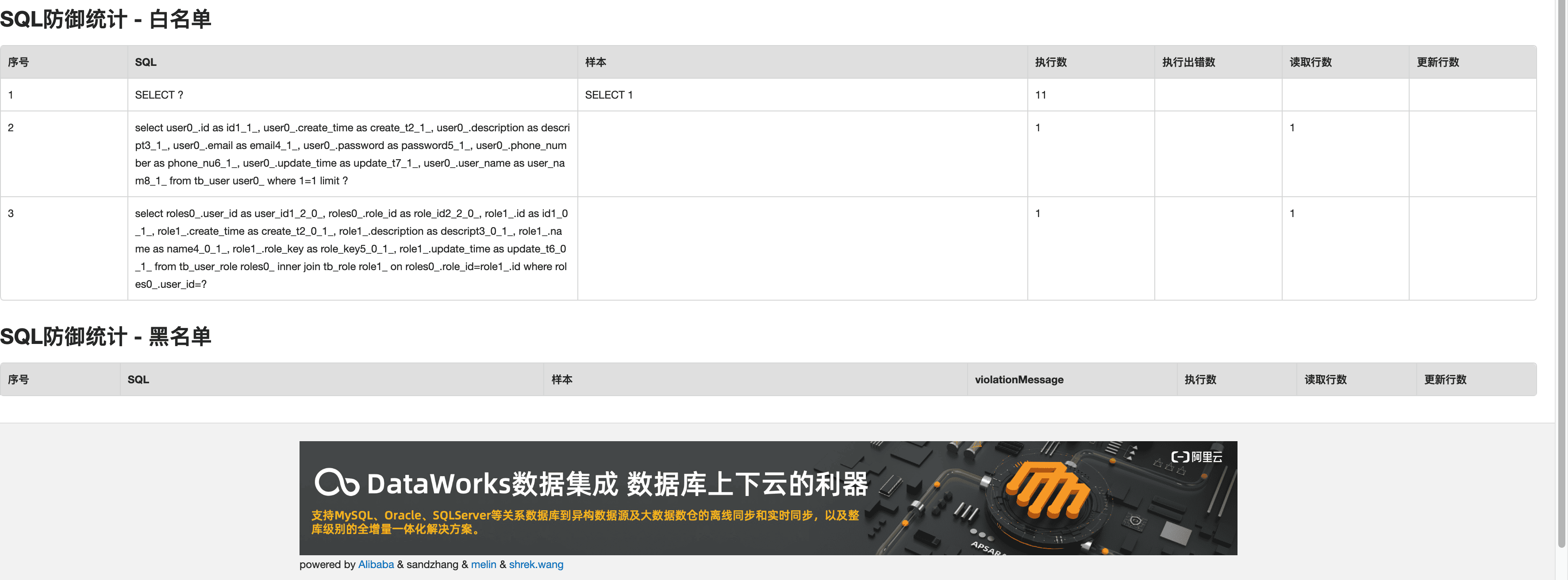The width and height of the screenshot is (1568, 580).
Task: Click the violationMessage column header
Action: tap(1019, 379)
